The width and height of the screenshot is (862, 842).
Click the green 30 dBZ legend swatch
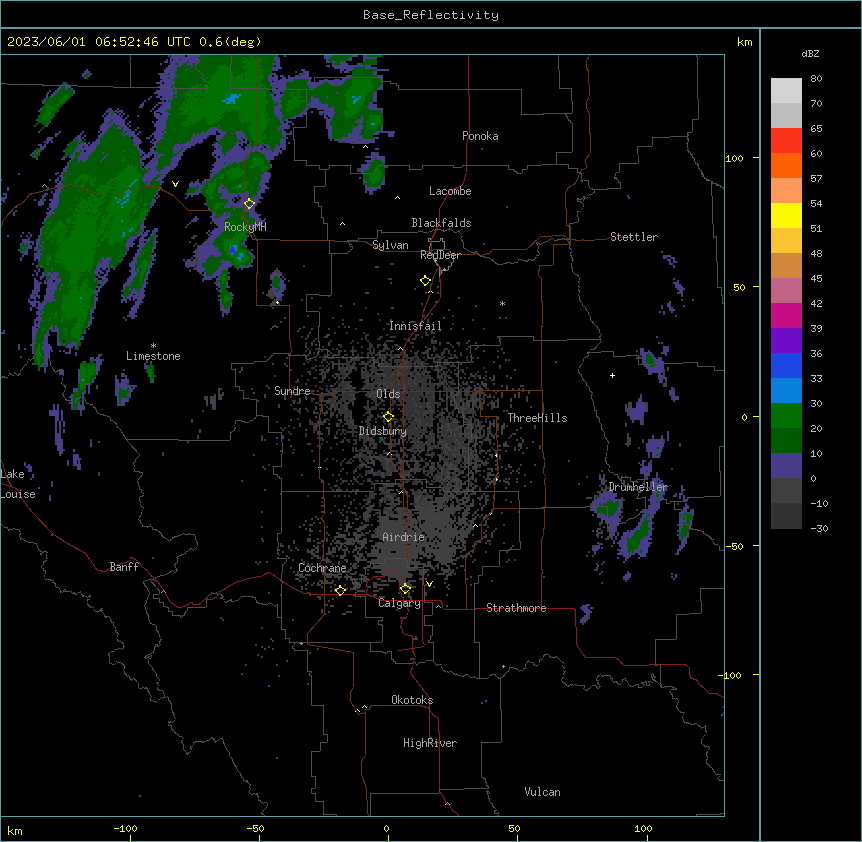tap(786, 416)
